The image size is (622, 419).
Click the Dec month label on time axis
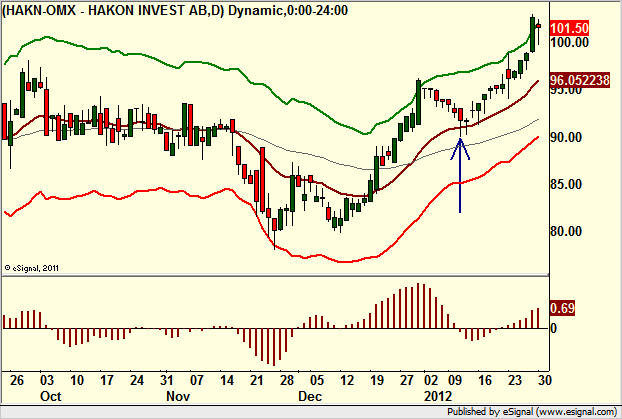[x=310, y=396]
